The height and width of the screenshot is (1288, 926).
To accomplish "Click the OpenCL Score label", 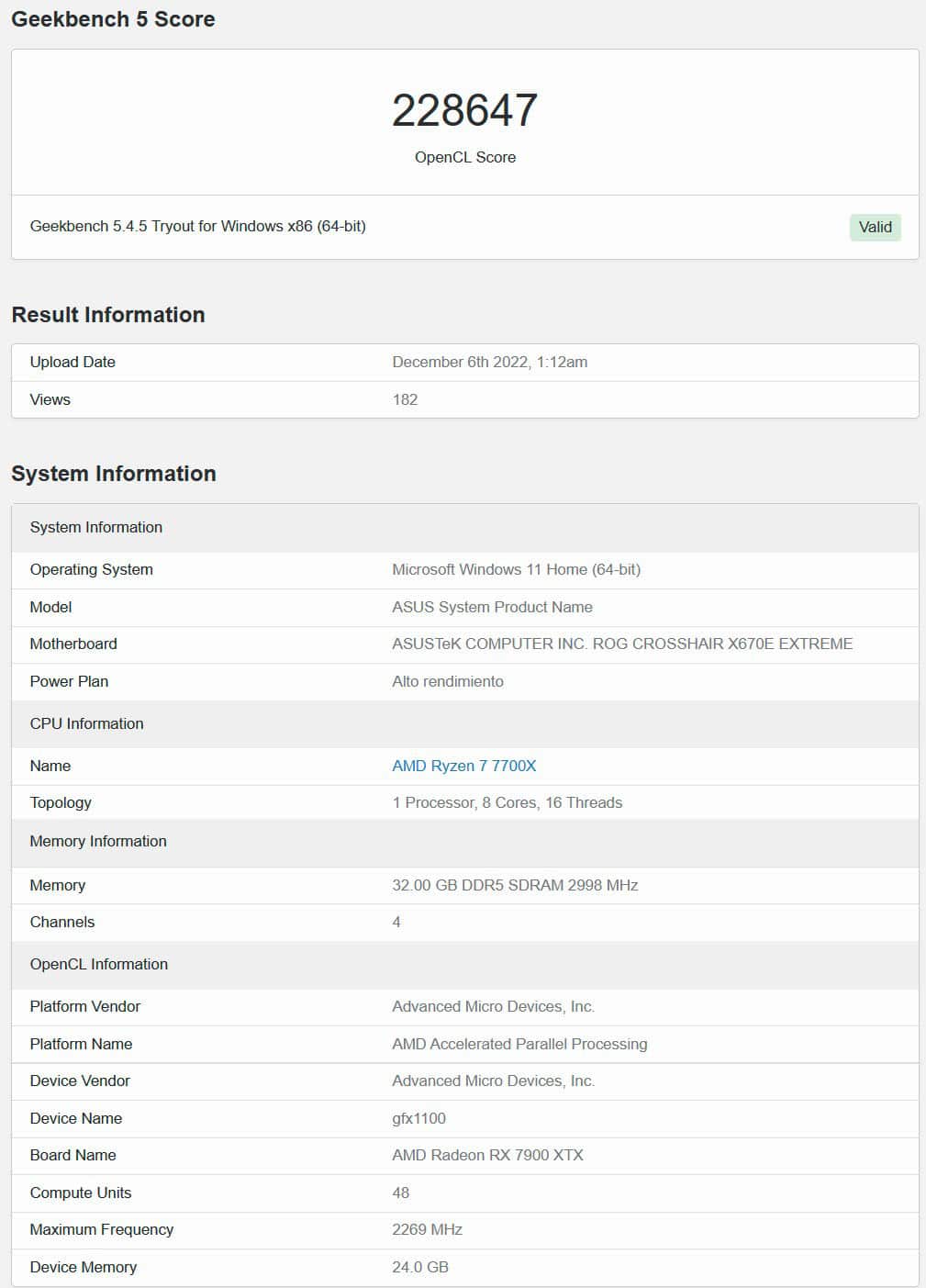I will [x=464, y=157].
